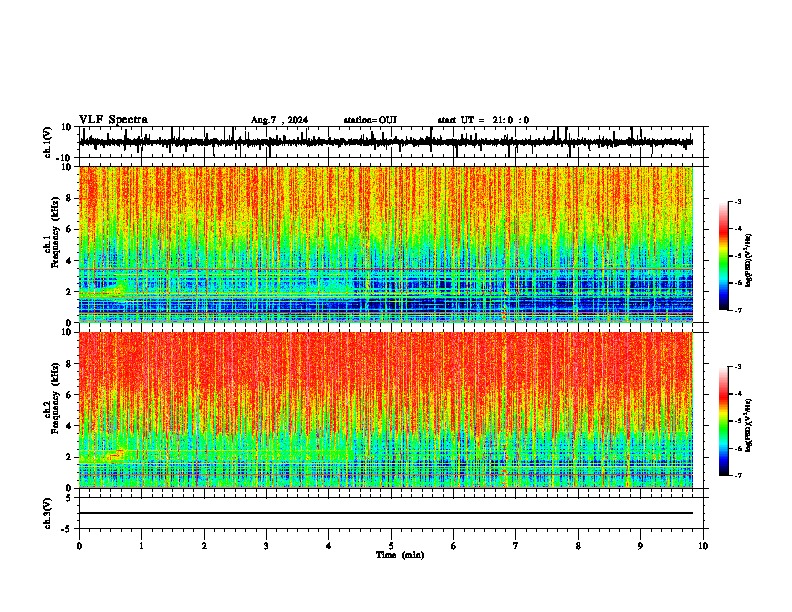Click tick label 8 on the Time axis
Image resolution: width=792 pixels, height=612 pixels.
coord(578,546)
